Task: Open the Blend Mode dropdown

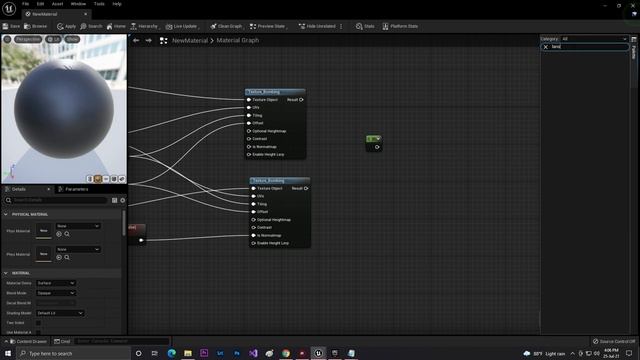Action: [56, 293]
